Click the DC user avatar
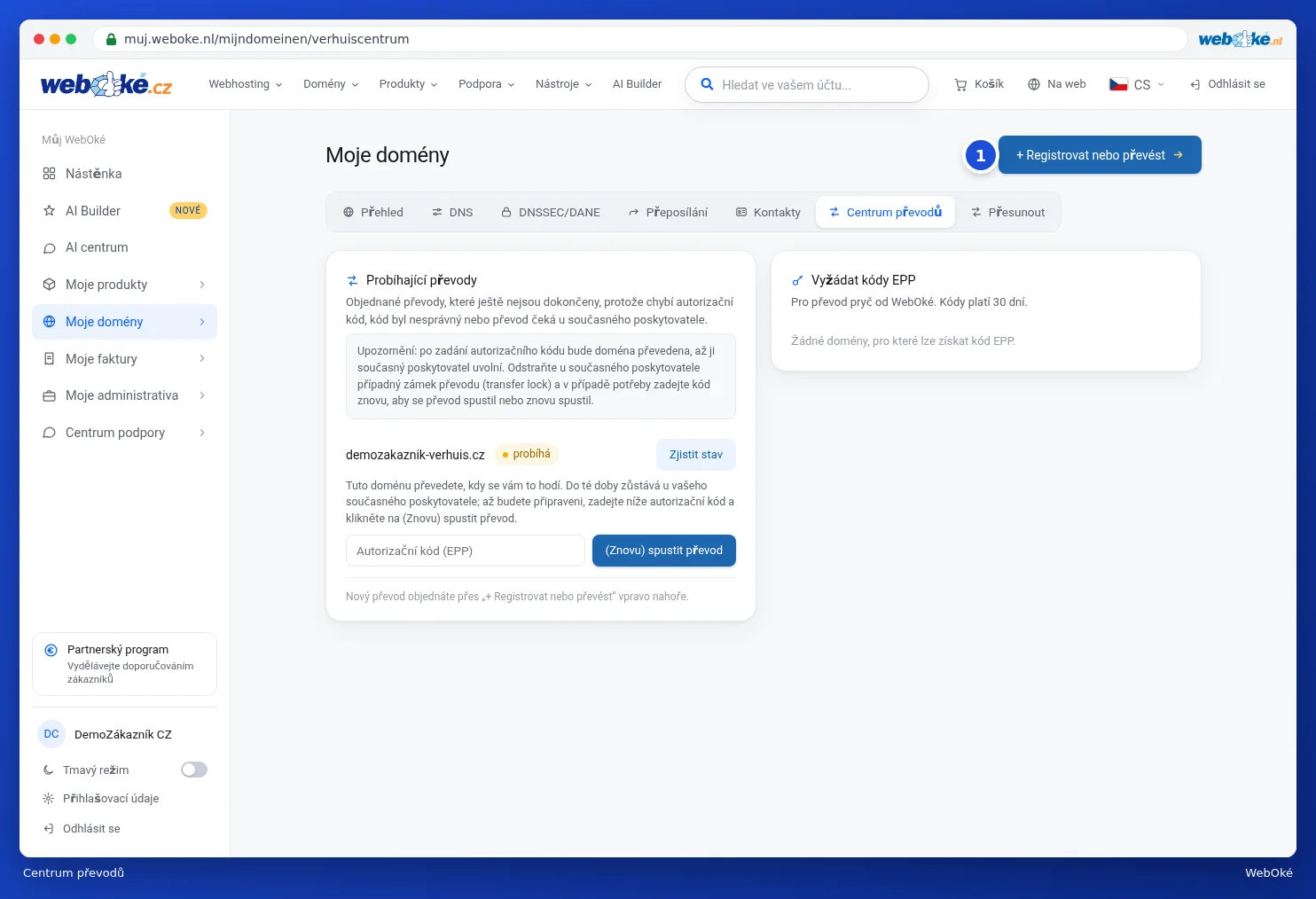This screenshot has height=899, width=1316. tap(51, 734)
